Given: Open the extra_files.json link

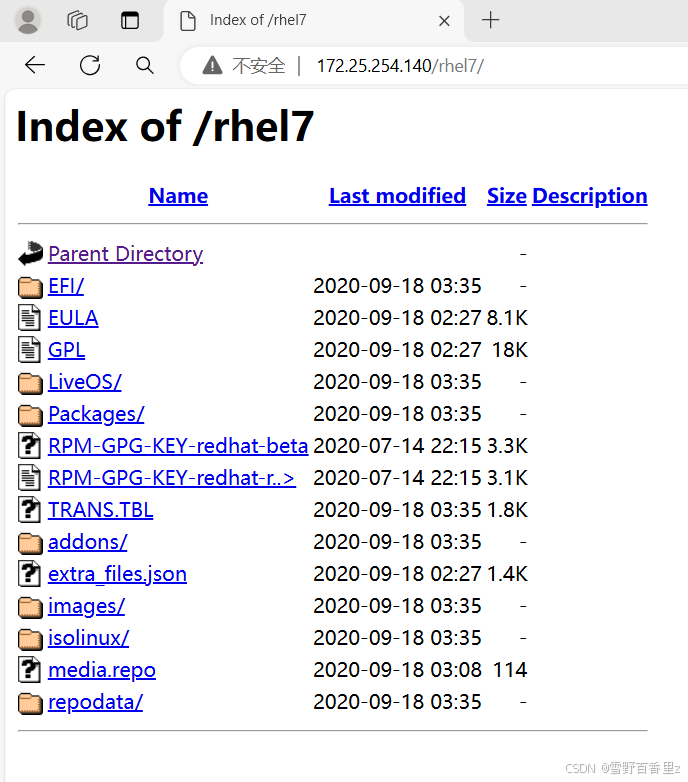Looking at the screenshot, I should tap(118, 575).
